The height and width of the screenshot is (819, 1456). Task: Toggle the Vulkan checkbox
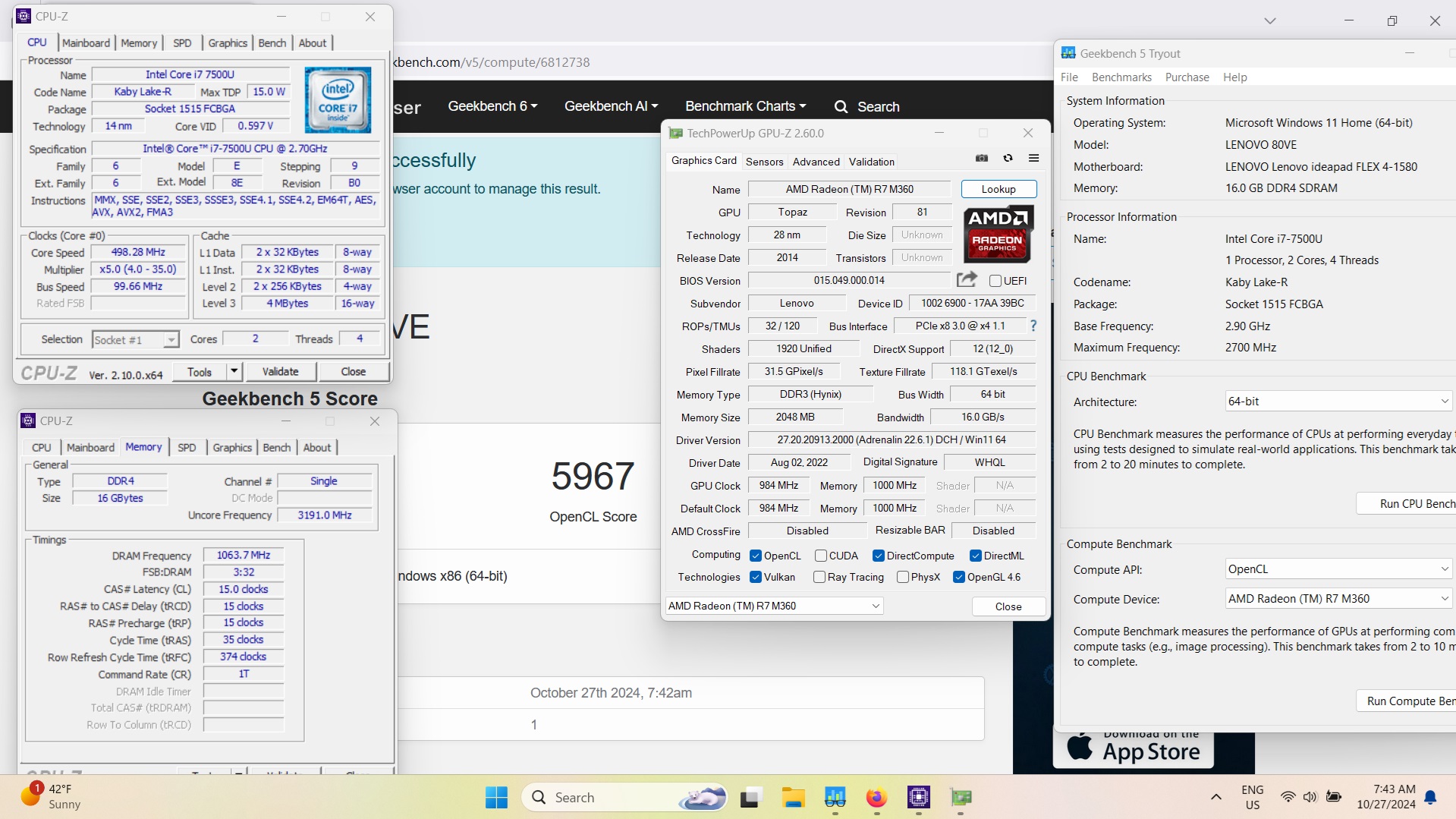(756, 577)
